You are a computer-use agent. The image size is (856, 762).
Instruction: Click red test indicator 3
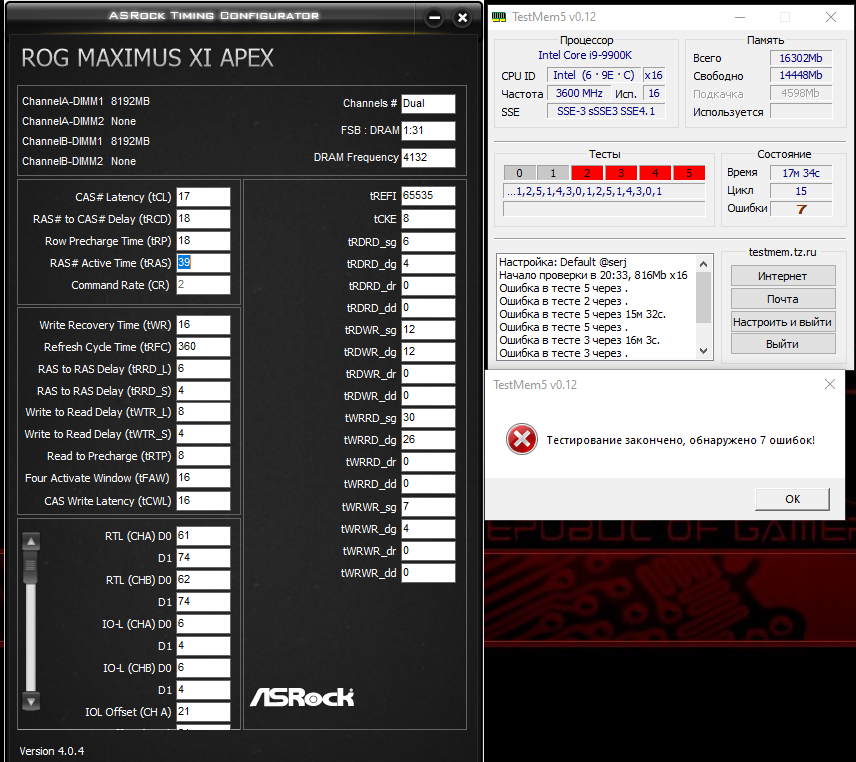[621, 173]
